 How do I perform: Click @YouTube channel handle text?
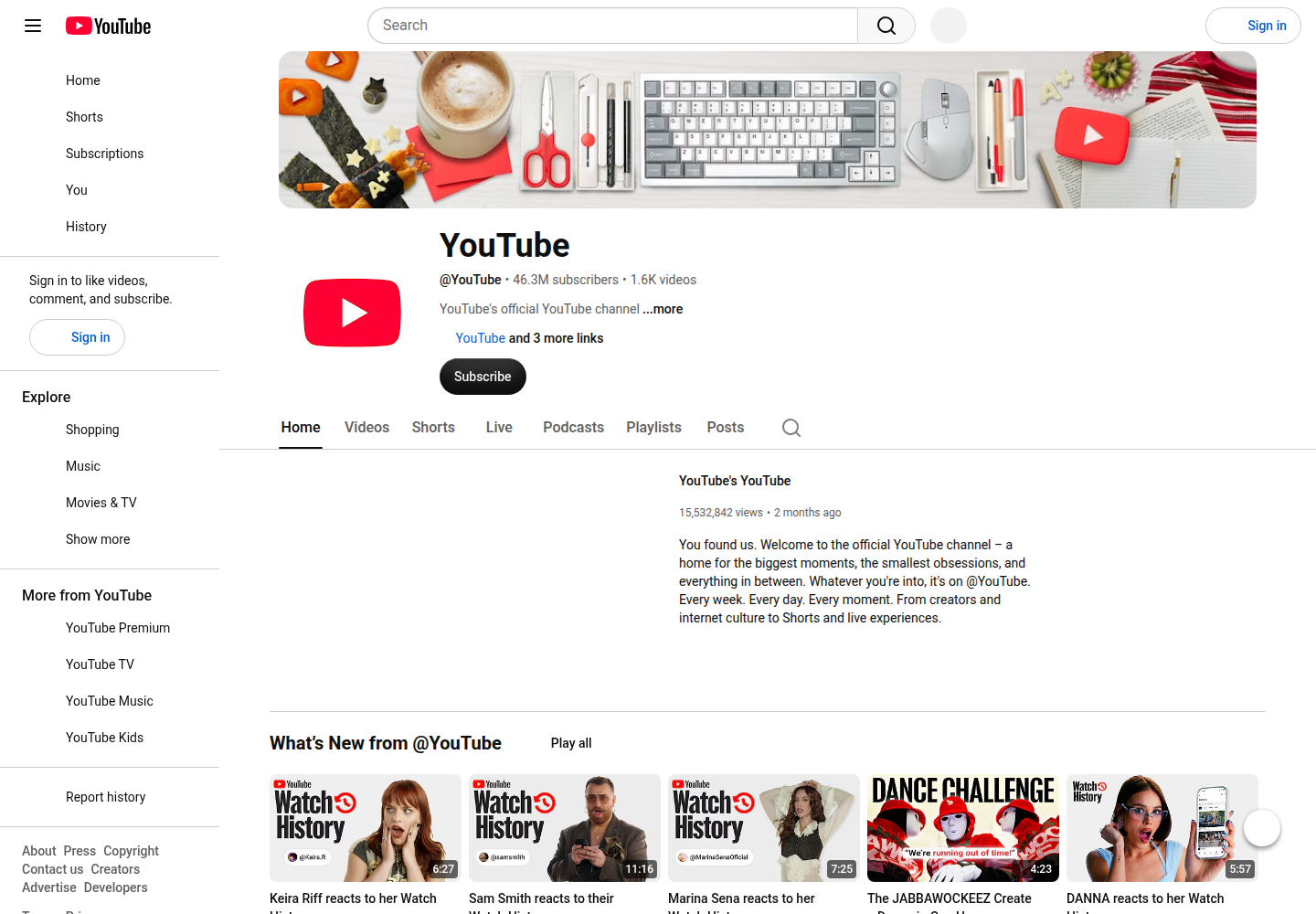point(471,280)
